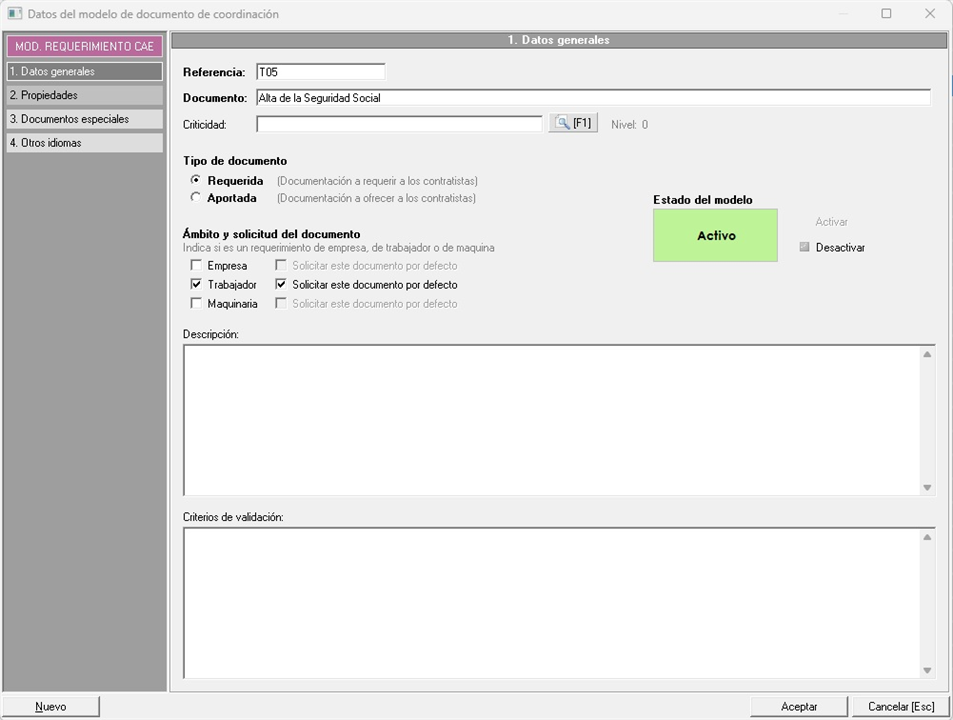The height and width of the screenshot is (720, 953).
Task: Open the Documentos especiales section
Action: coord(84,119)
